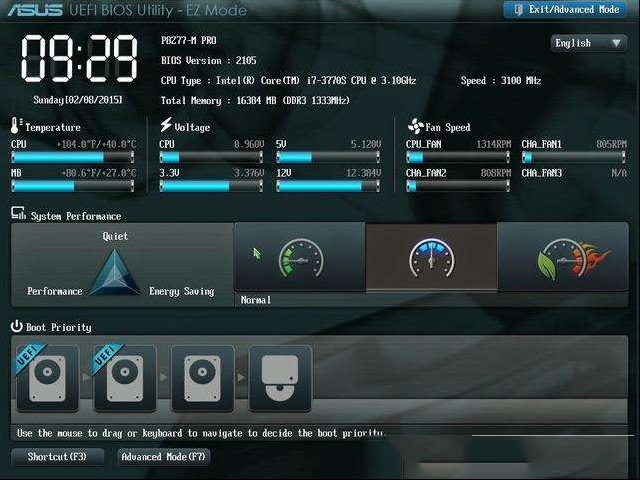Click the ASUS logo
The width and height of the screenshot is (640, 480).
tap(36, 10)
